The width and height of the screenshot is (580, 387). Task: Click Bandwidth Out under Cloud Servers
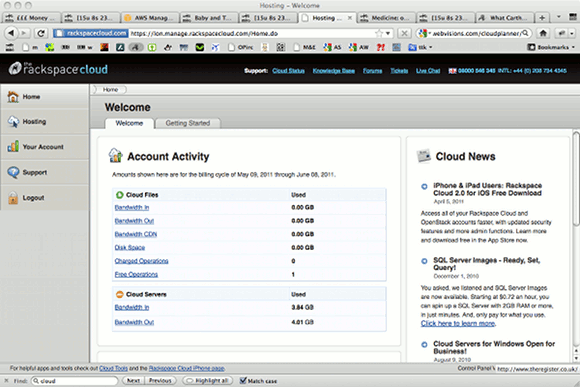pos(134,322)
